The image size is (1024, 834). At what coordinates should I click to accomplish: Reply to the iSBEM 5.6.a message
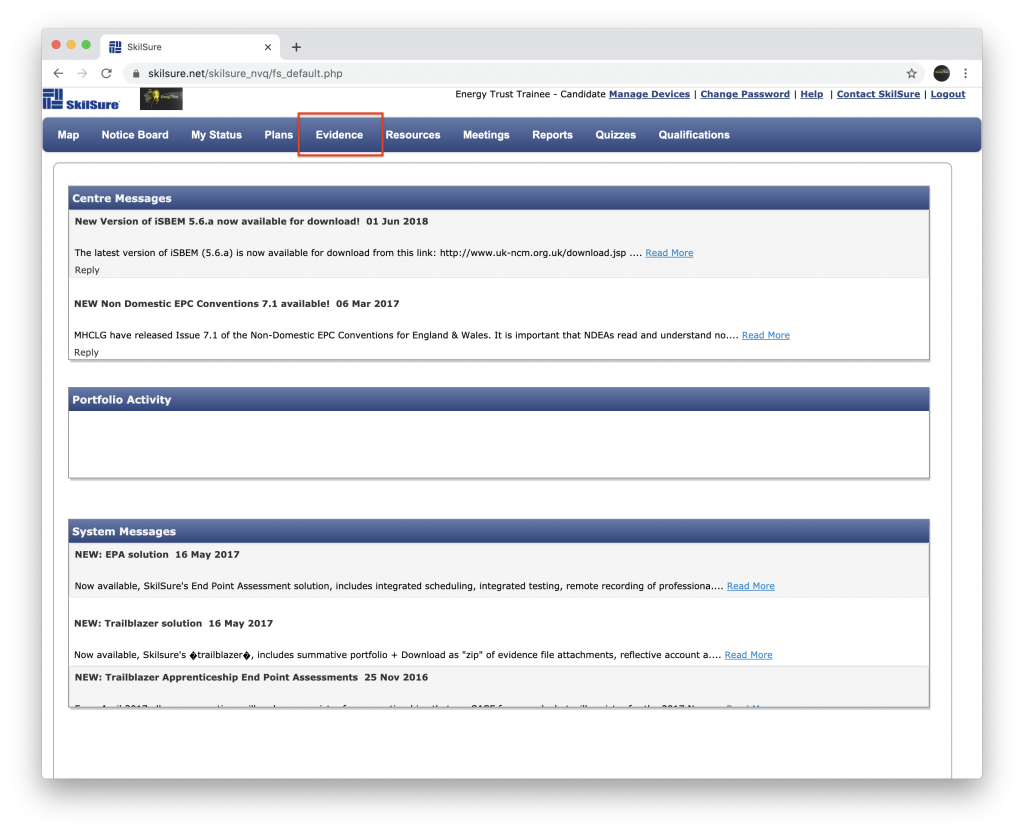[x=87, y=270]
